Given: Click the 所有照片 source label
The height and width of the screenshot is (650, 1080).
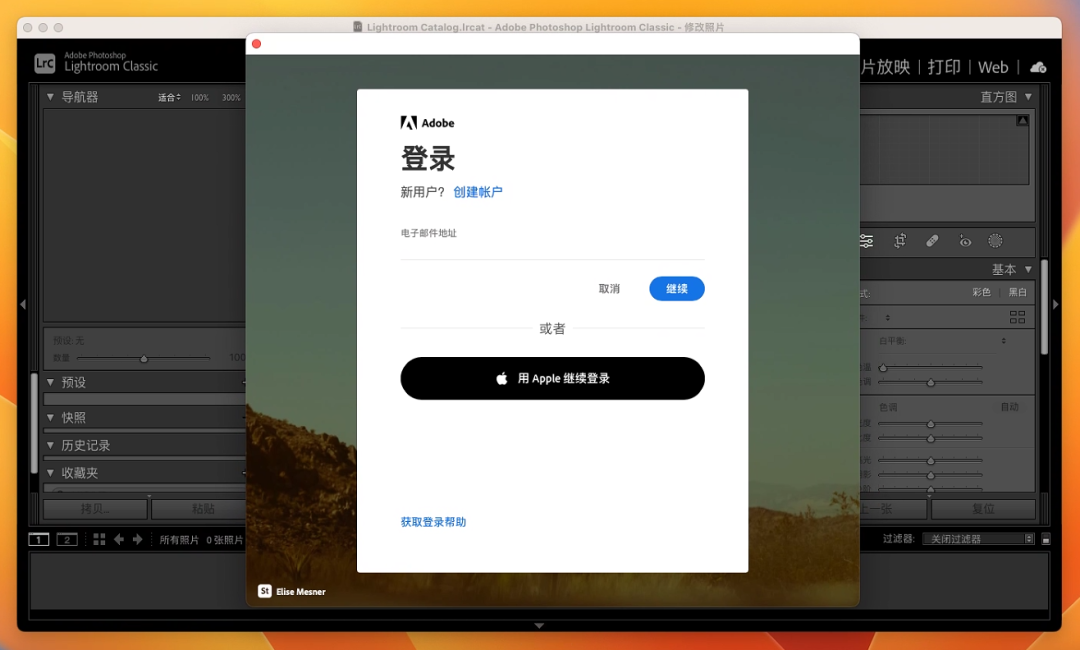Looking at the screenshot, I should point(179,540).
